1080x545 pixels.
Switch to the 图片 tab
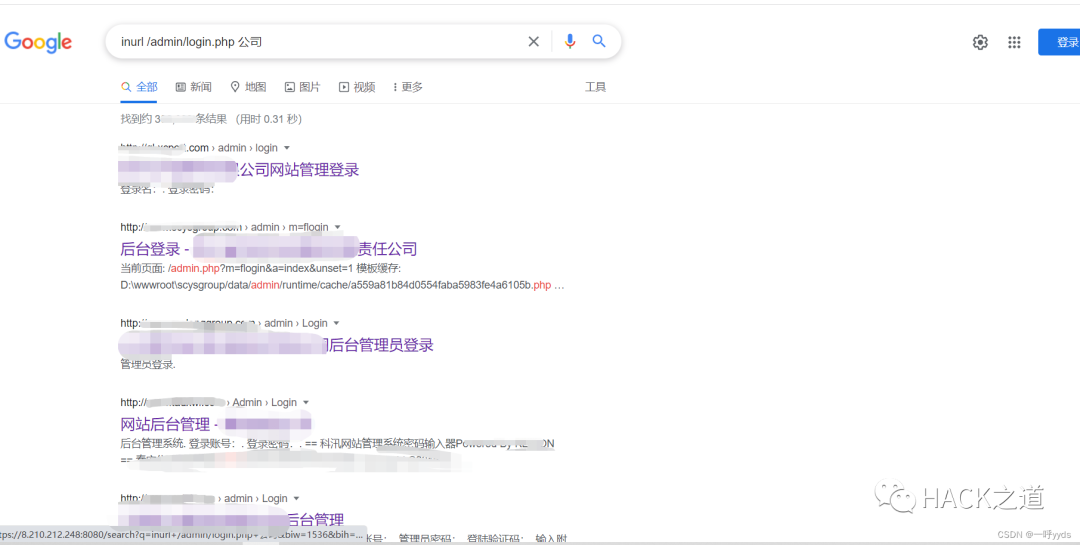(x=303, y=87)
